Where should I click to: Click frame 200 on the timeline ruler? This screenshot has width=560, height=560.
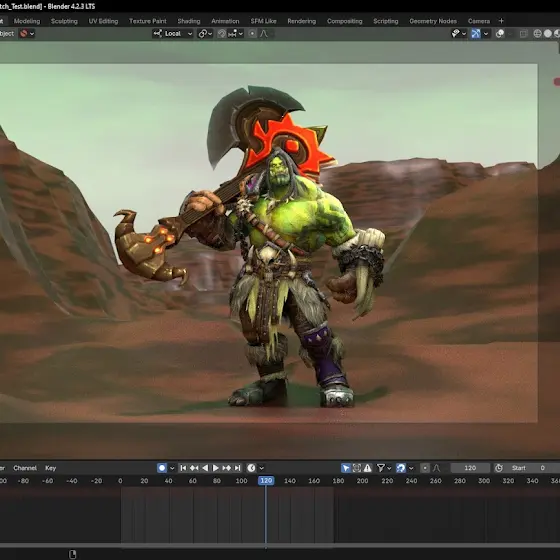click(362, 481)
